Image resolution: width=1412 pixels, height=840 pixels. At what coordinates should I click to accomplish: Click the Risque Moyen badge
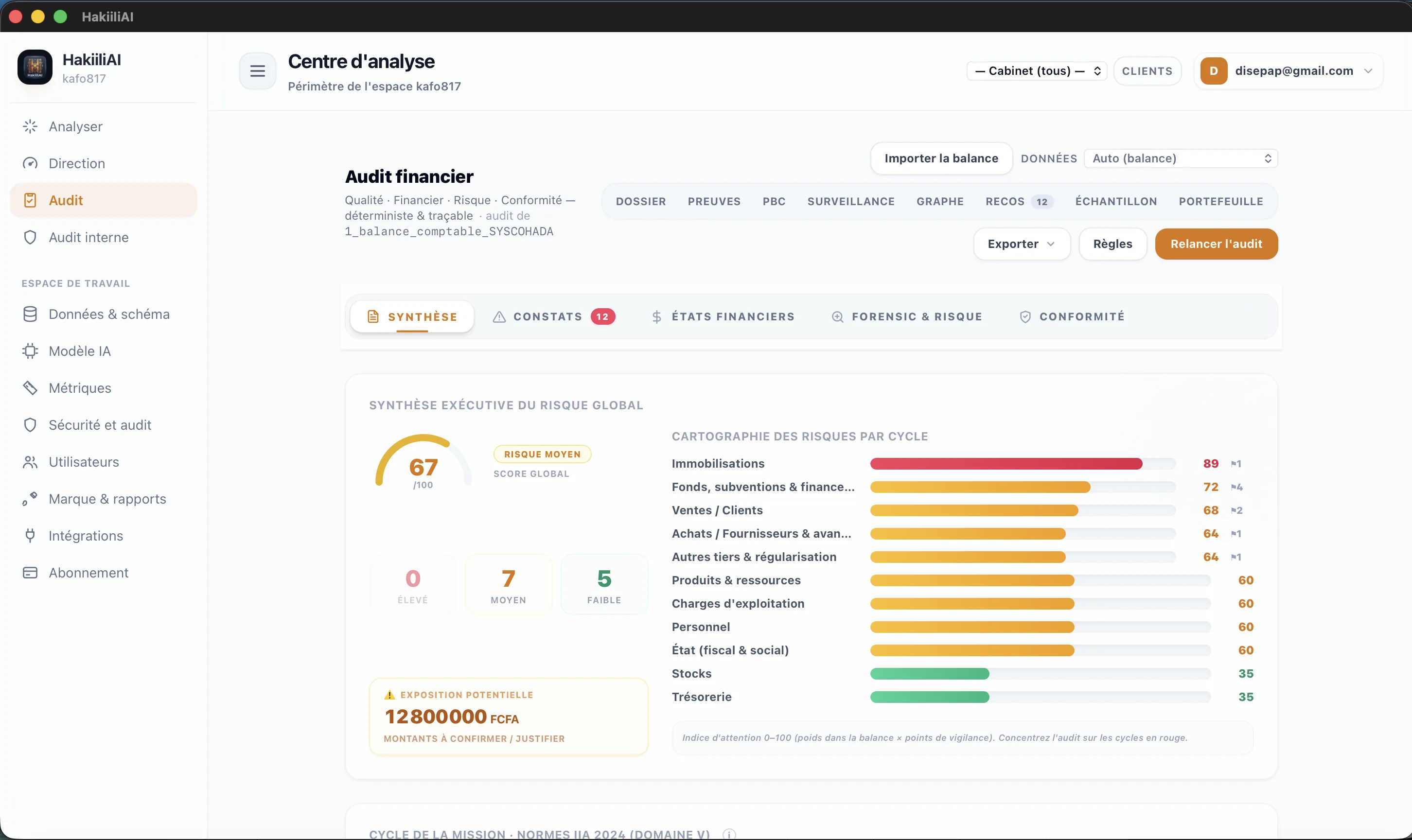[542, 454]
